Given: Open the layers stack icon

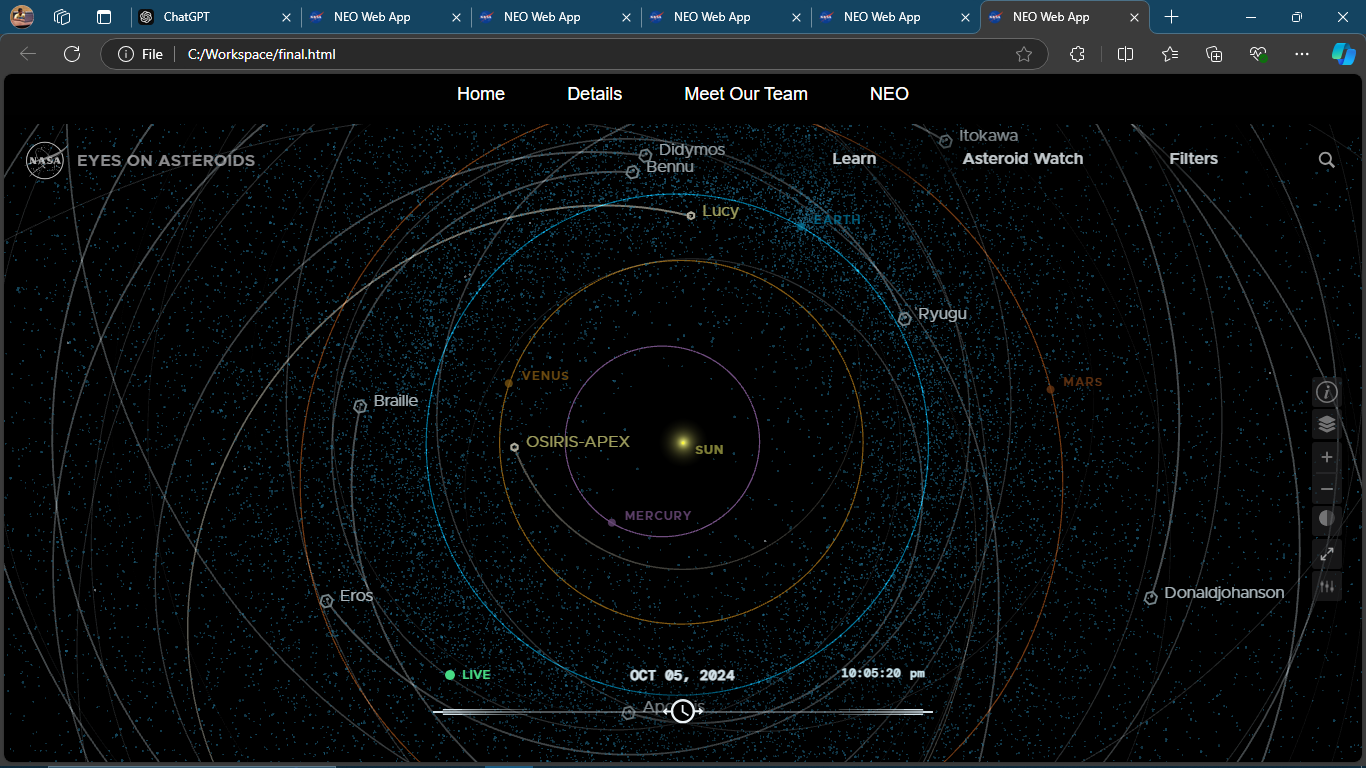Looking at the screenshot, I should click(x=1327, y=424).
